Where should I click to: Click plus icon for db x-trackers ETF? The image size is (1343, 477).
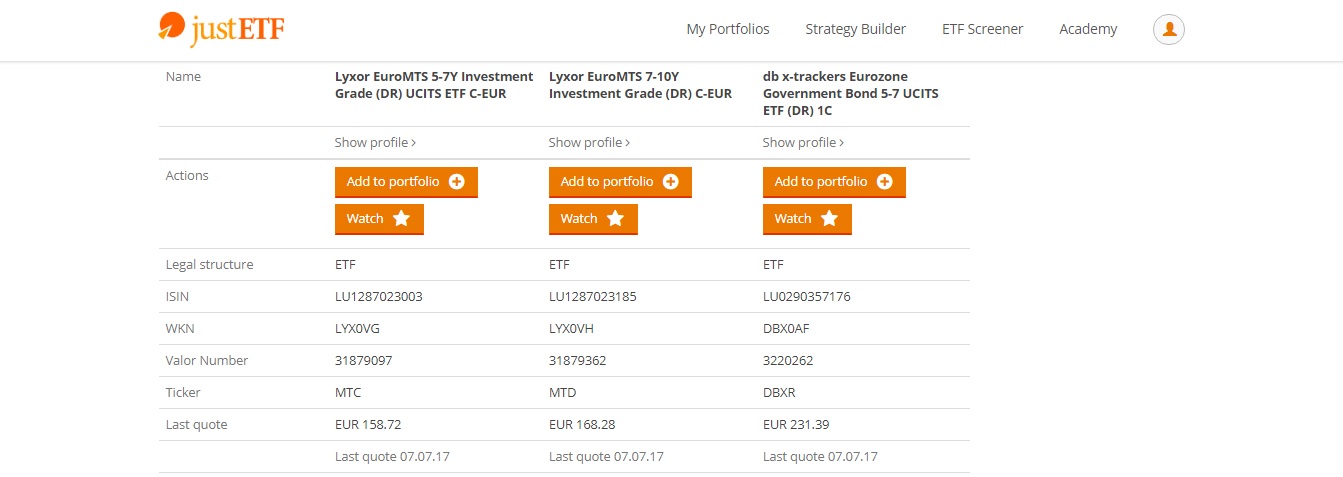(885, 182)
